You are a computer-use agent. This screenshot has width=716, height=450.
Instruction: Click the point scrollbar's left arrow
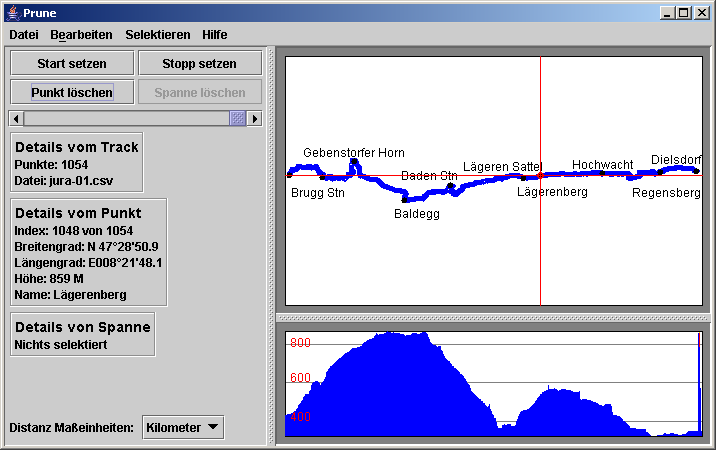(16, 118)
